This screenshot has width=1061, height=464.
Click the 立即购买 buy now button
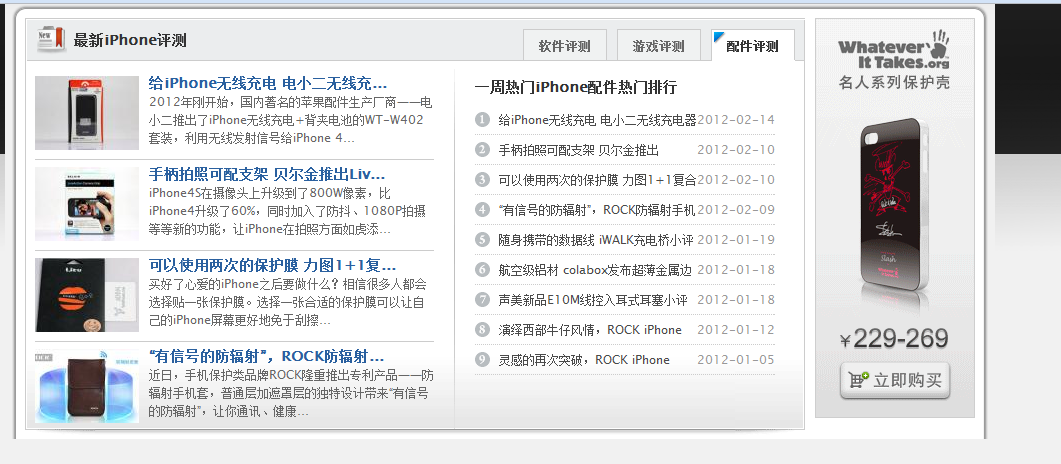tap(895, 380)
